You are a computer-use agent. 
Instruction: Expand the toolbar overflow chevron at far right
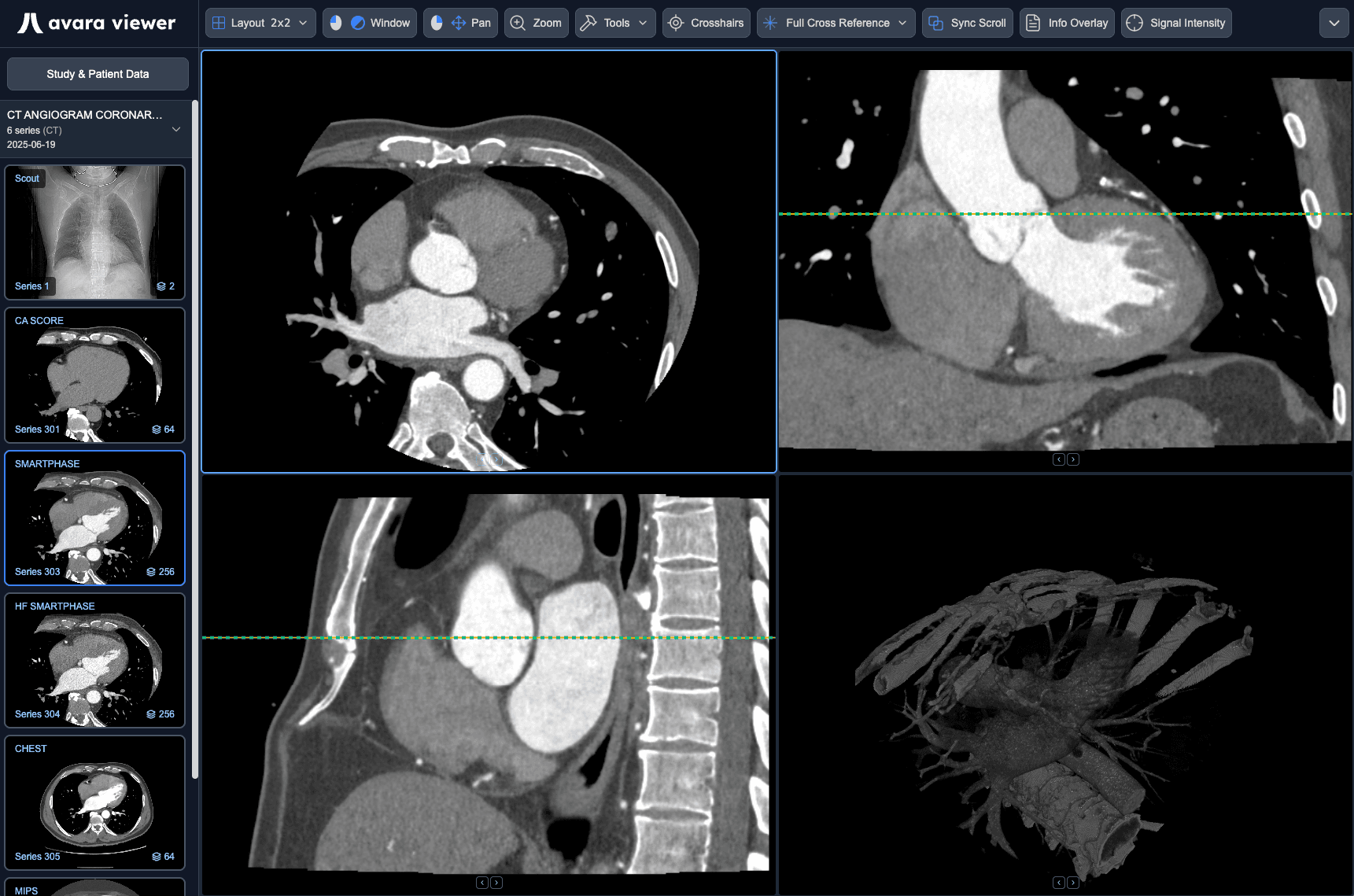[x=1334, y=23]
